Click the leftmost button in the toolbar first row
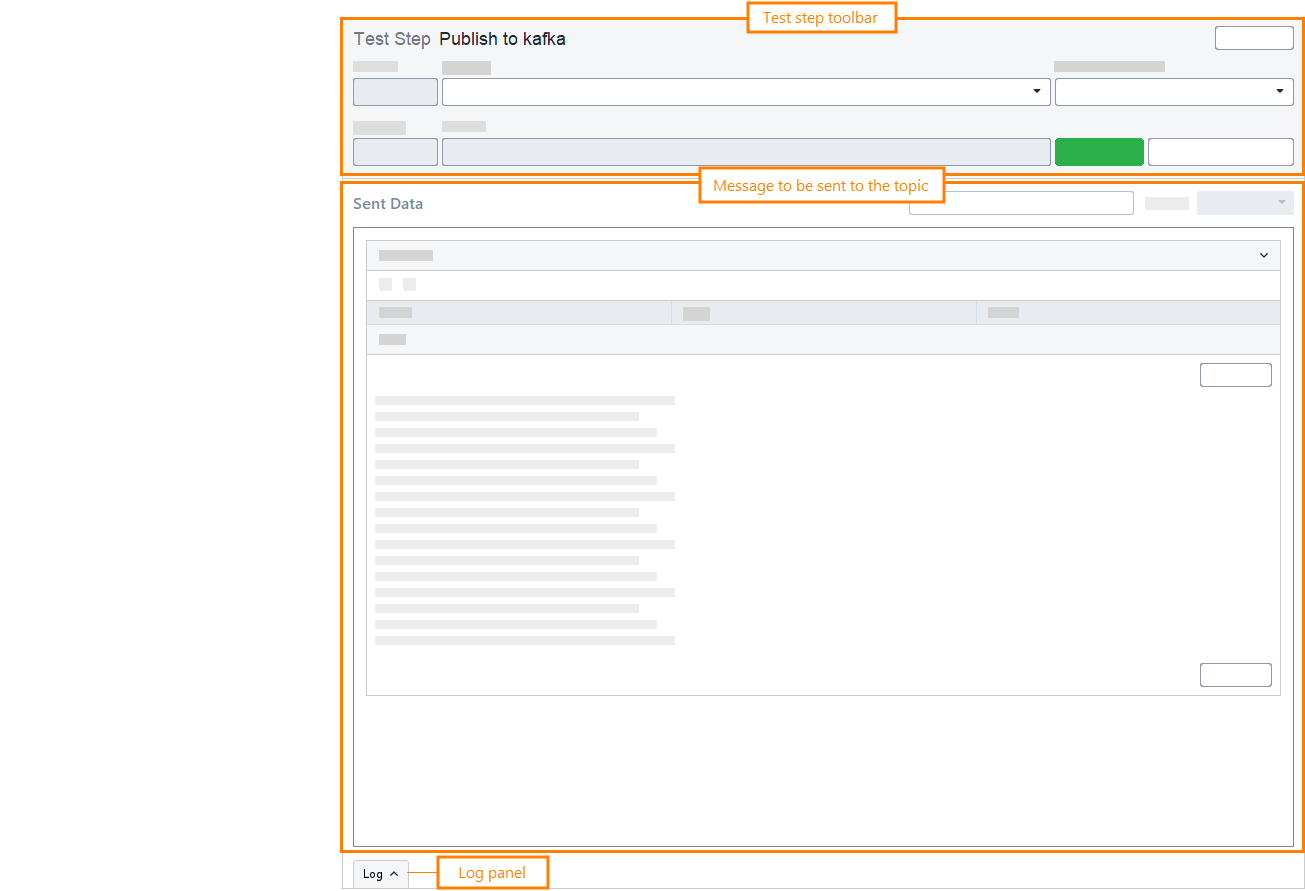This screenshot has height=891, width=1305. click(394, 91)
